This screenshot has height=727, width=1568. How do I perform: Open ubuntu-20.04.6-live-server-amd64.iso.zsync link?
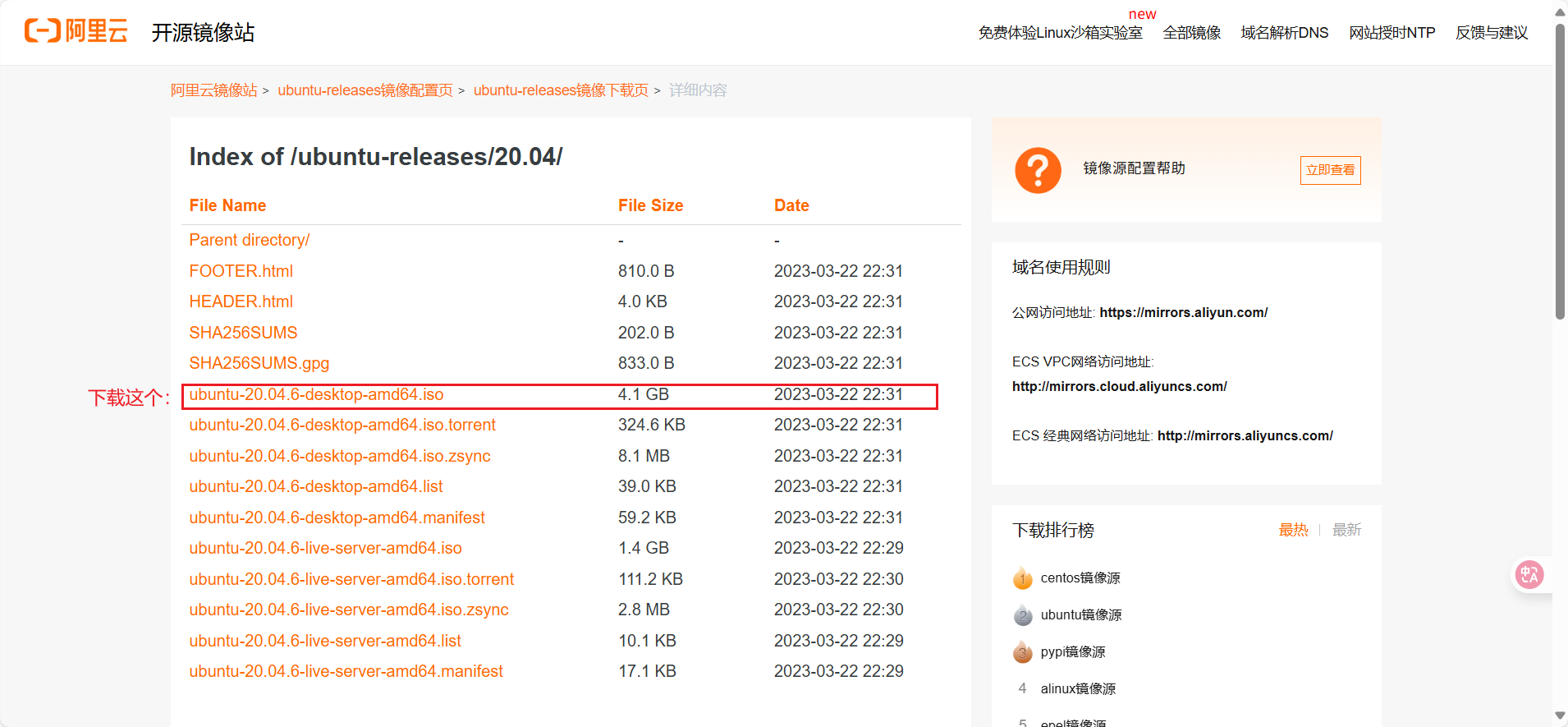point(349,610)
